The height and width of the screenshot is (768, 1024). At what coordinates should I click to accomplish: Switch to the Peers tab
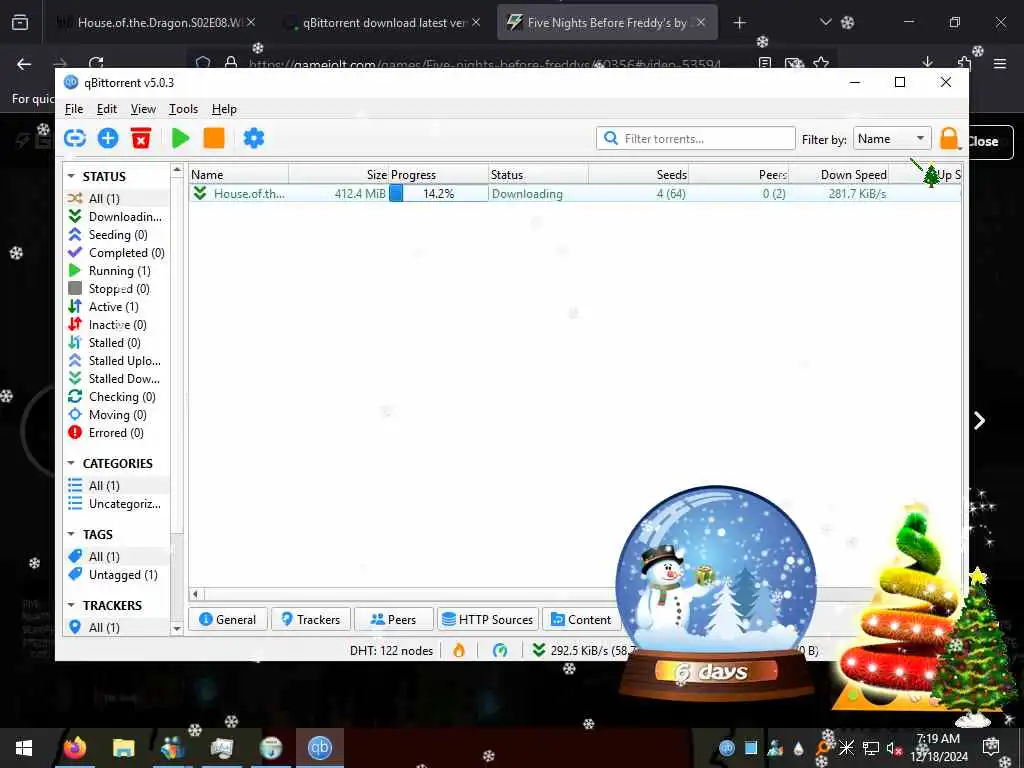[x=394, y=619]
